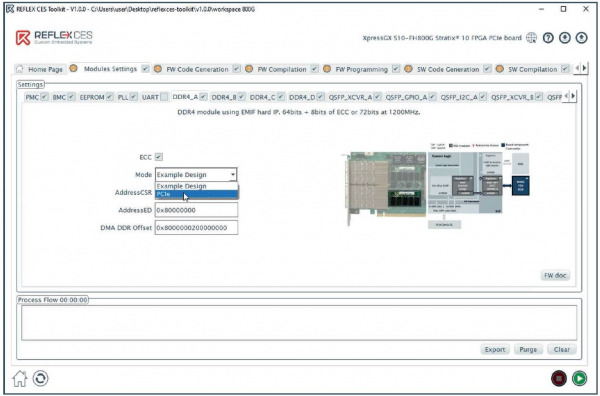Select PCIe from the Mode list
600x396 pixels.
197,194
